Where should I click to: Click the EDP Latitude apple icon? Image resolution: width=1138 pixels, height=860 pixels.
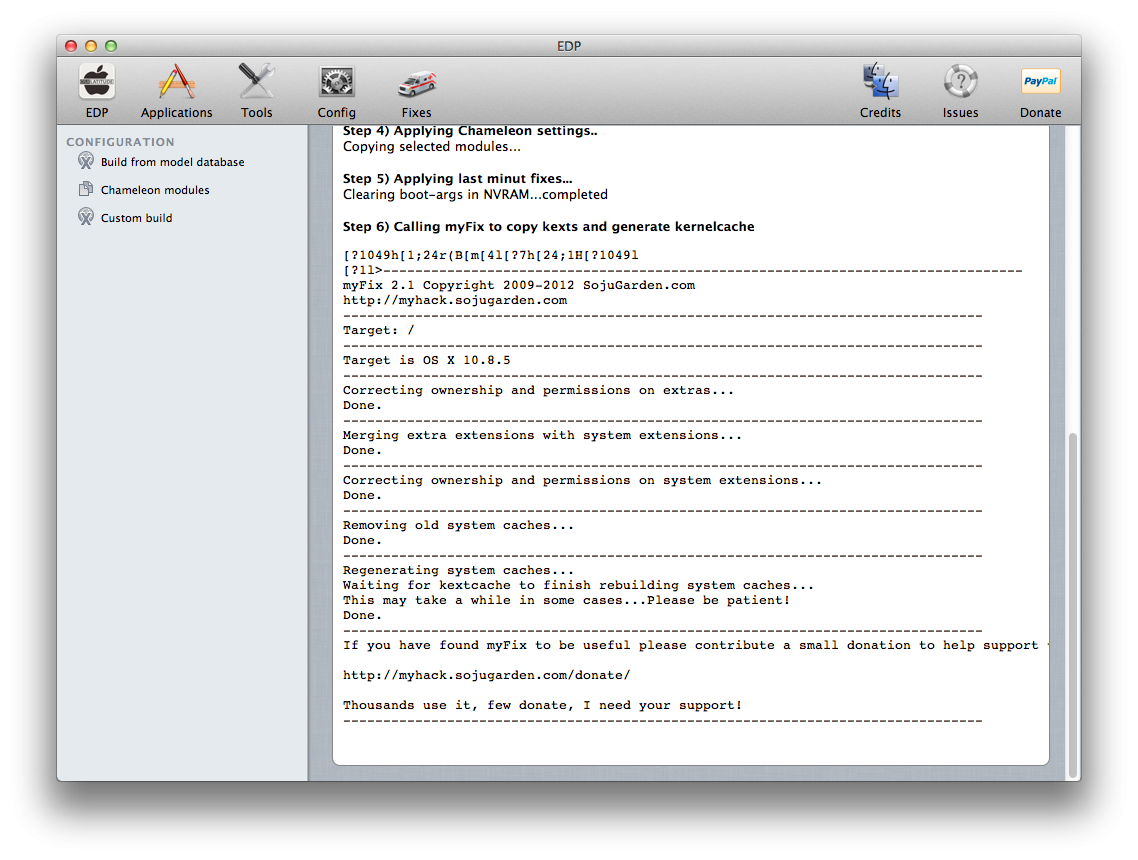pyautogui.click(x=97, y=82)
